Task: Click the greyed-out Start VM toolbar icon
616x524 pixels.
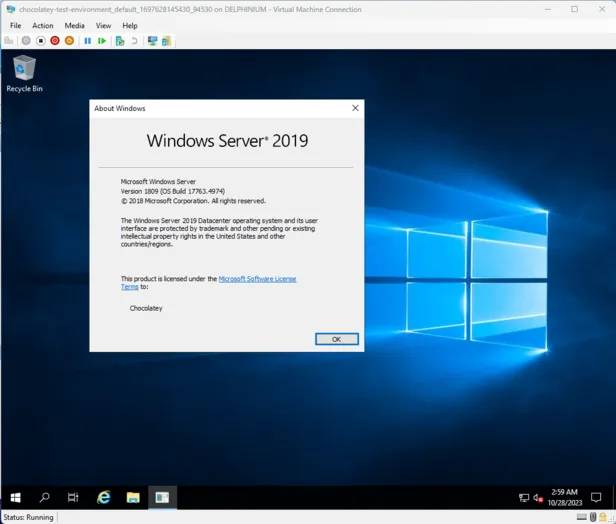Action: click(x=26, y=41)
